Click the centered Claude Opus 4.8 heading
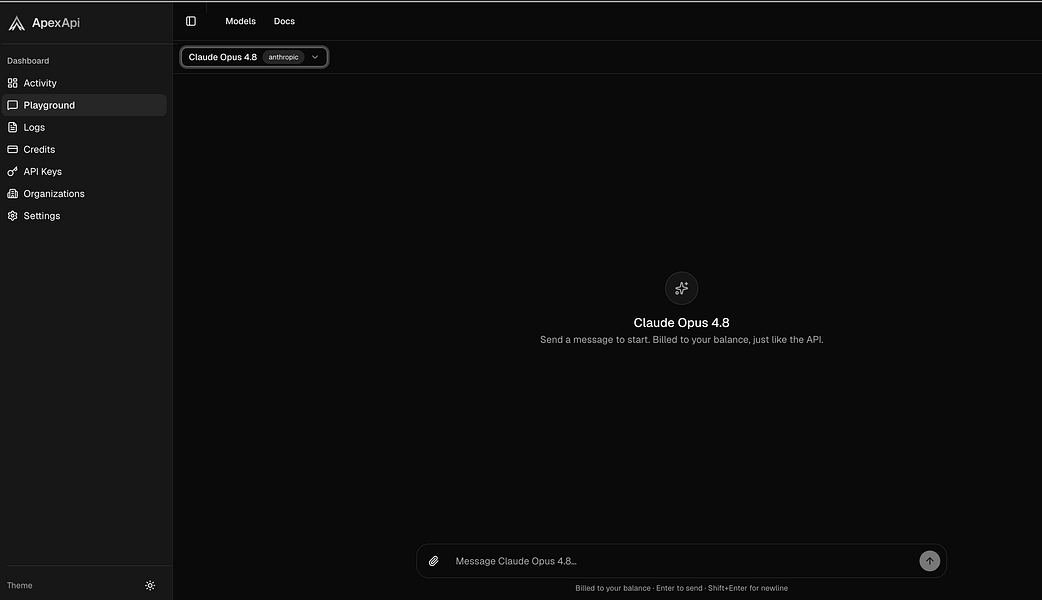Viewport: 1042px width, 600px height. pyautogui.click(x=681, y=323)
